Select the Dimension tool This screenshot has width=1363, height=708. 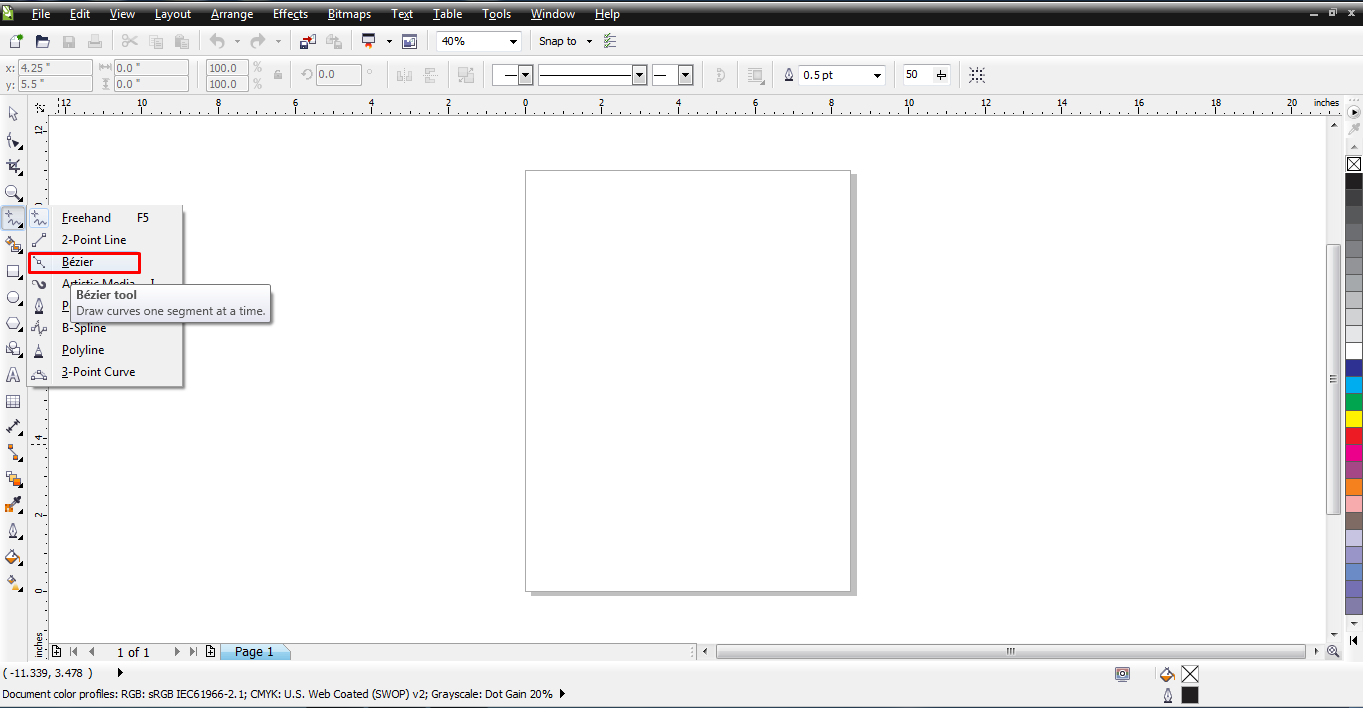coord(13,427)
